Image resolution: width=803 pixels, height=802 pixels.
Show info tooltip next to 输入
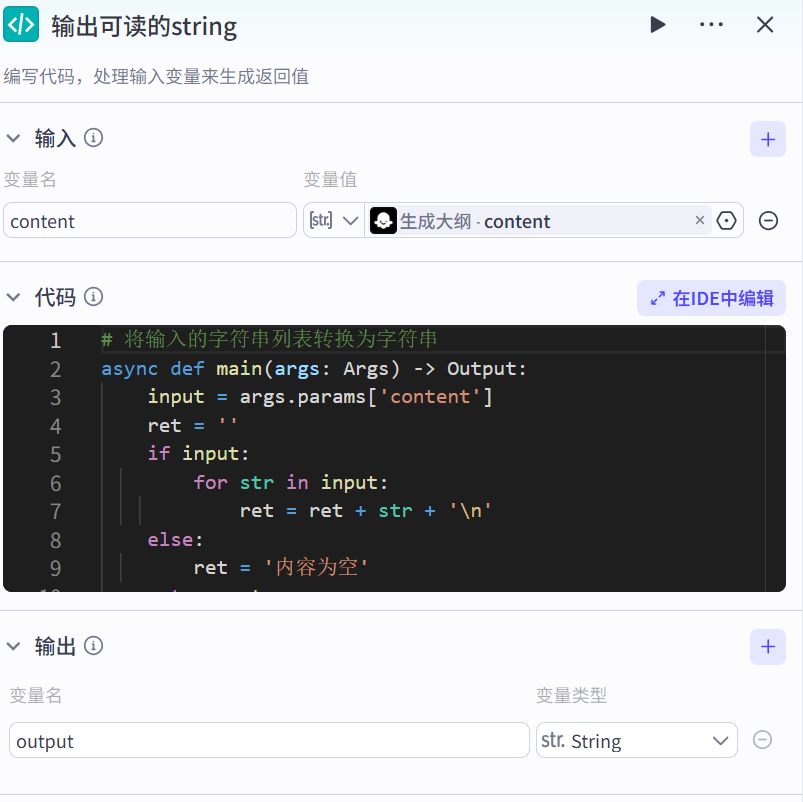pos(94,138)
